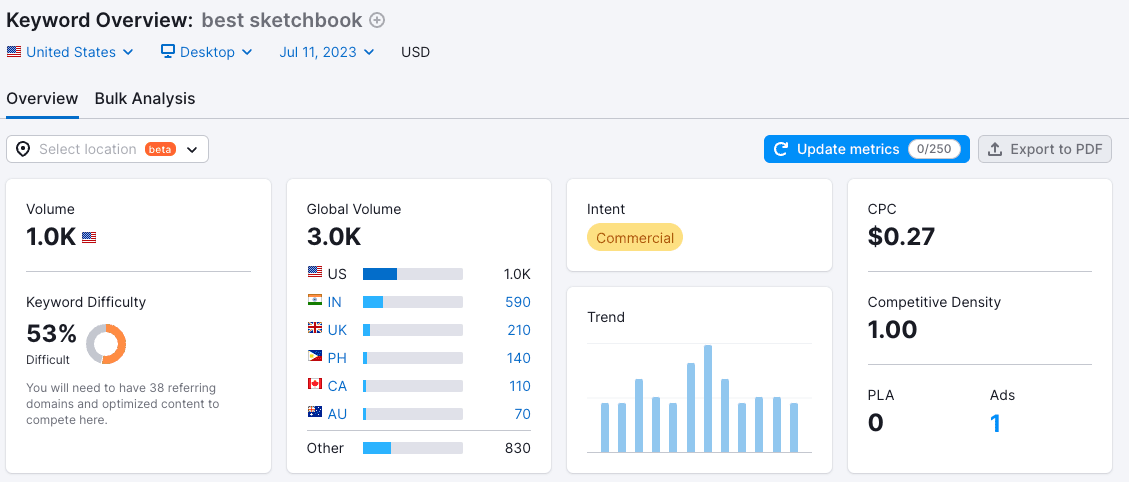
Task: Click the export upload icon
Action: pyautogui.click(x=995, y=149)
